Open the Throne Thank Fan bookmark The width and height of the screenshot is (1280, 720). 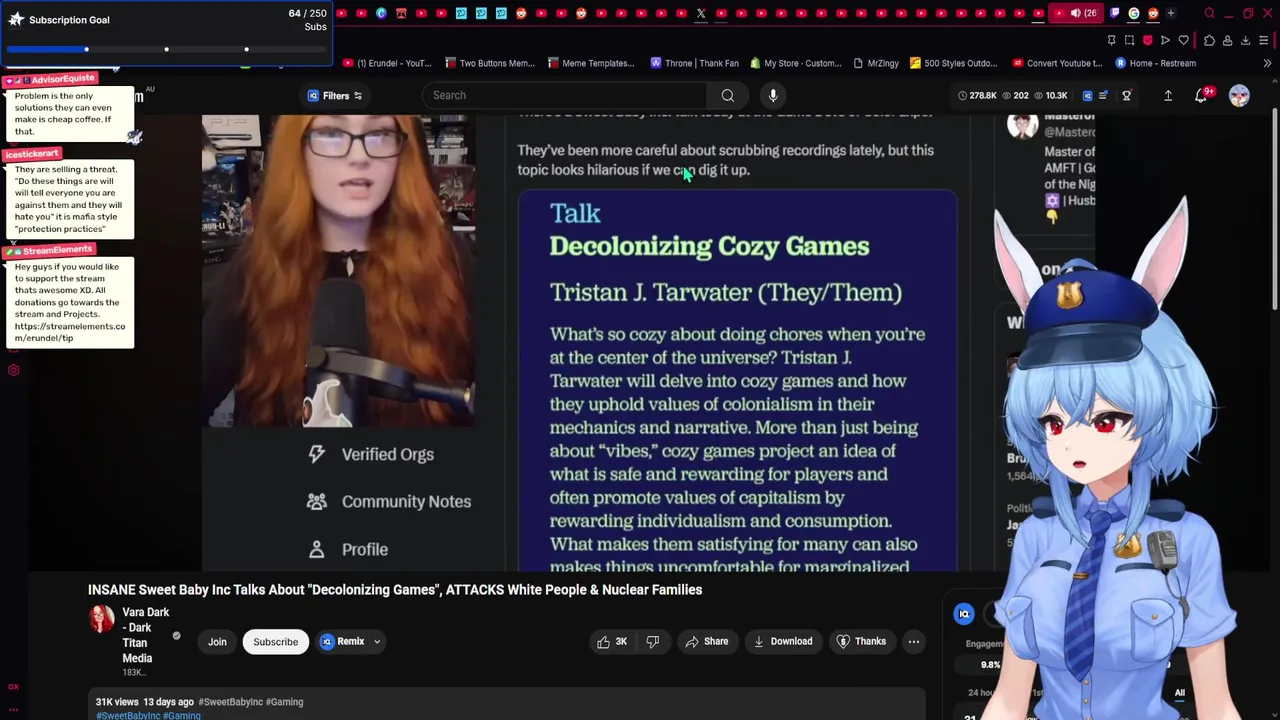point(694,63)
